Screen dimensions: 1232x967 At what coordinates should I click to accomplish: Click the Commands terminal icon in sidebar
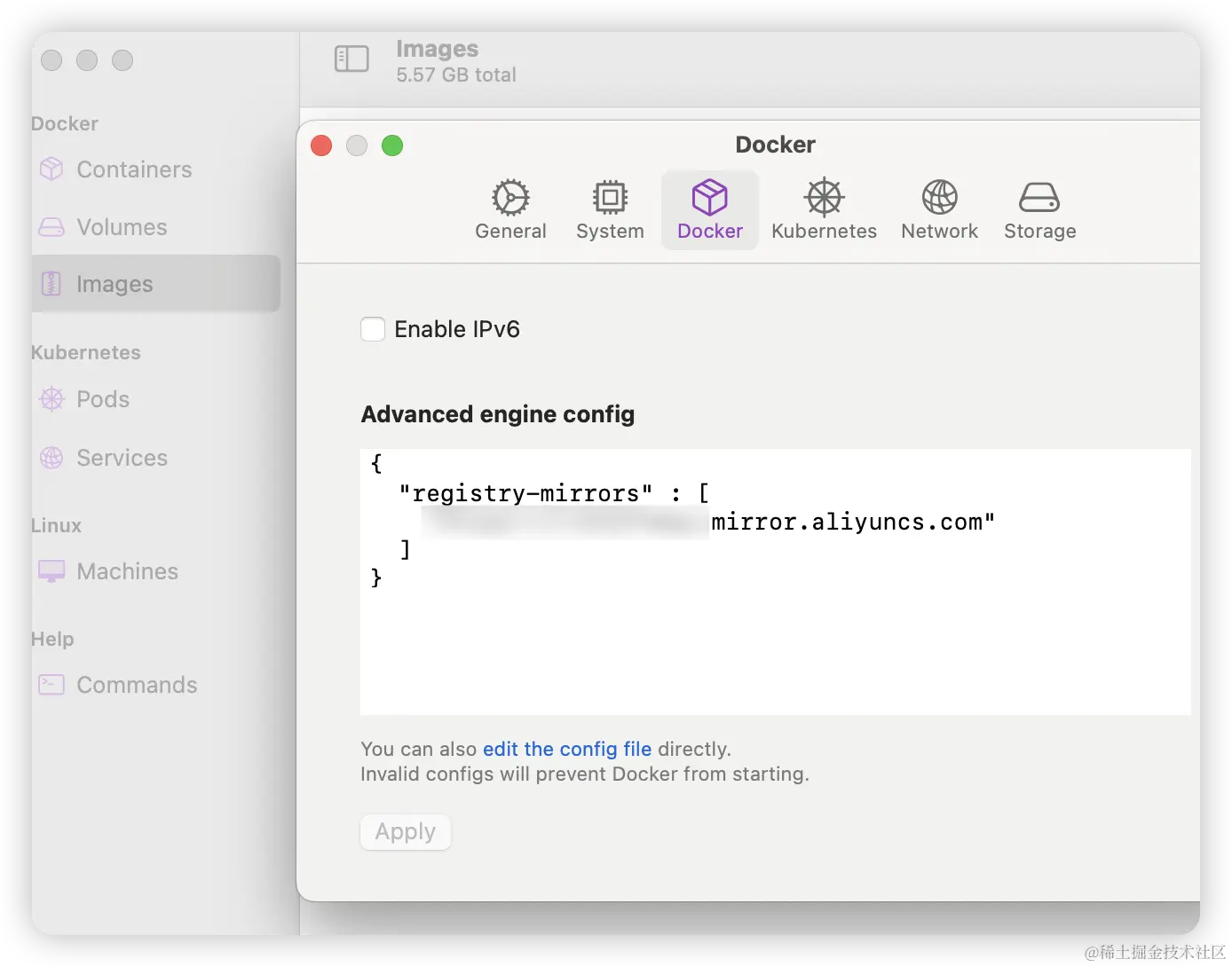pyautogui.click(x=51, y=685)
